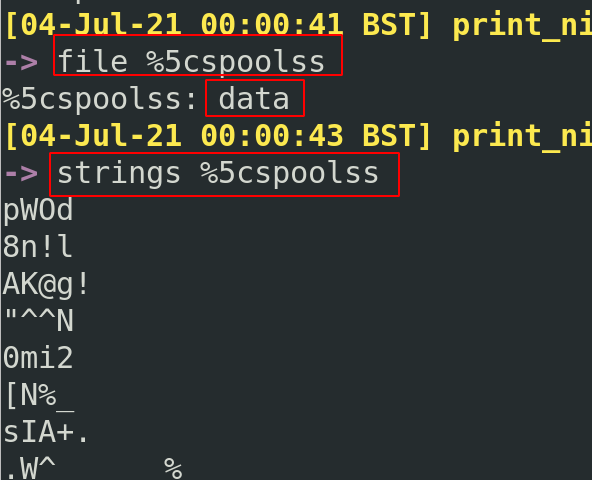Click the lone '%' on last line
This screenshot has height=480, width=592.
[x=173, y=468]
